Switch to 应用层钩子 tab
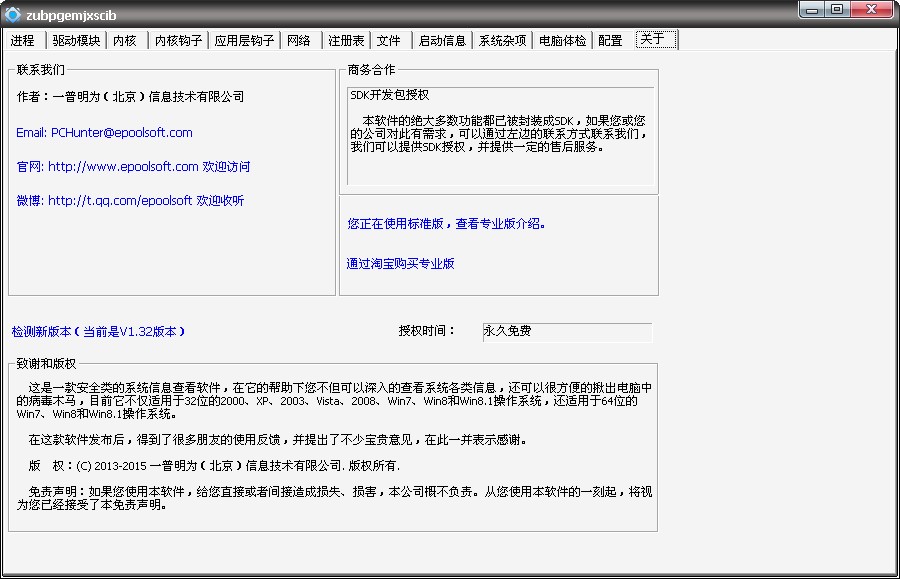Viewport: 900px width, 579px height. tap(244, 41)
